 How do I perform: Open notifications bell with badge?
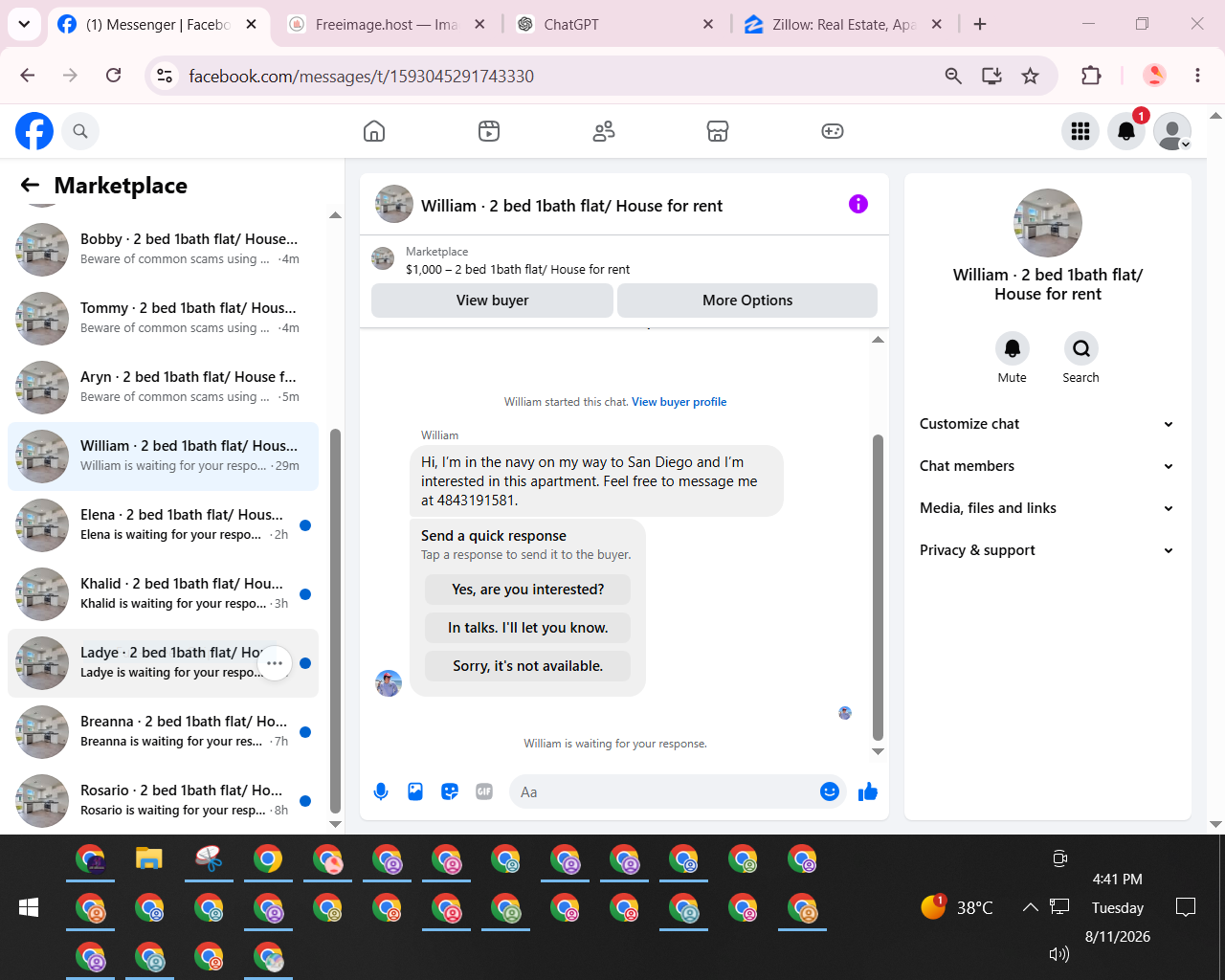[x=1126, y=131]
